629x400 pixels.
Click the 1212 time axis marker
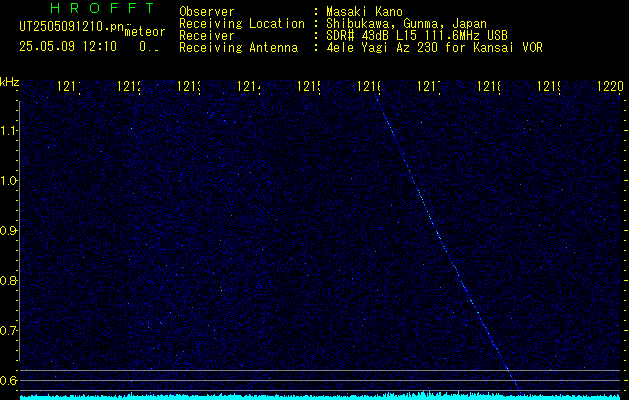(129, 86)
